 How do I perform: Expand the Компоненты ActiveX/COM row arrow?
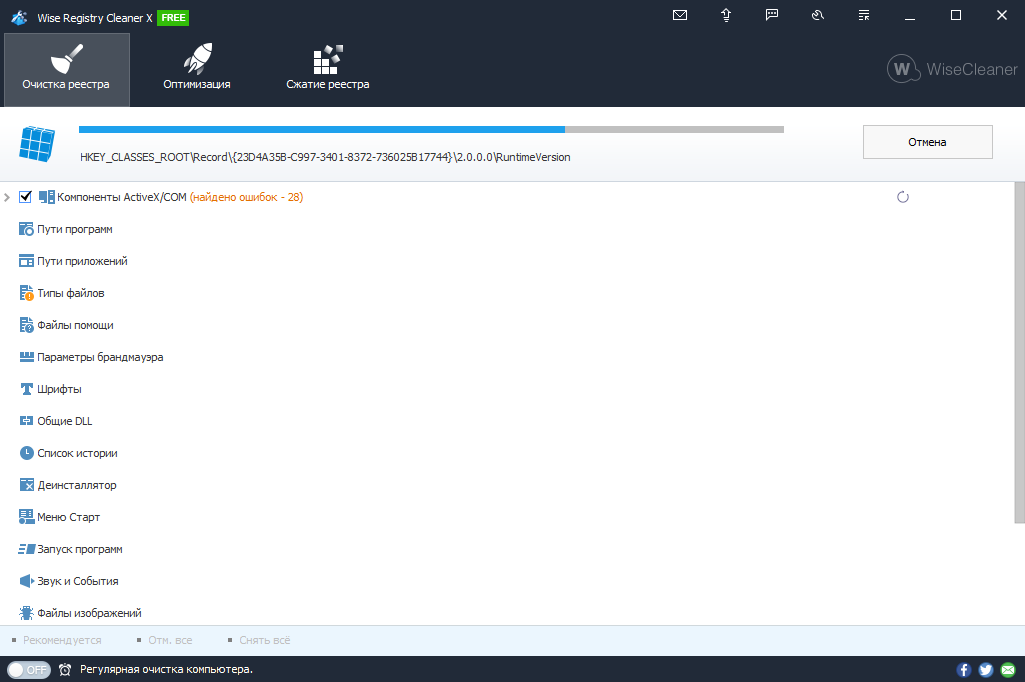7,197
